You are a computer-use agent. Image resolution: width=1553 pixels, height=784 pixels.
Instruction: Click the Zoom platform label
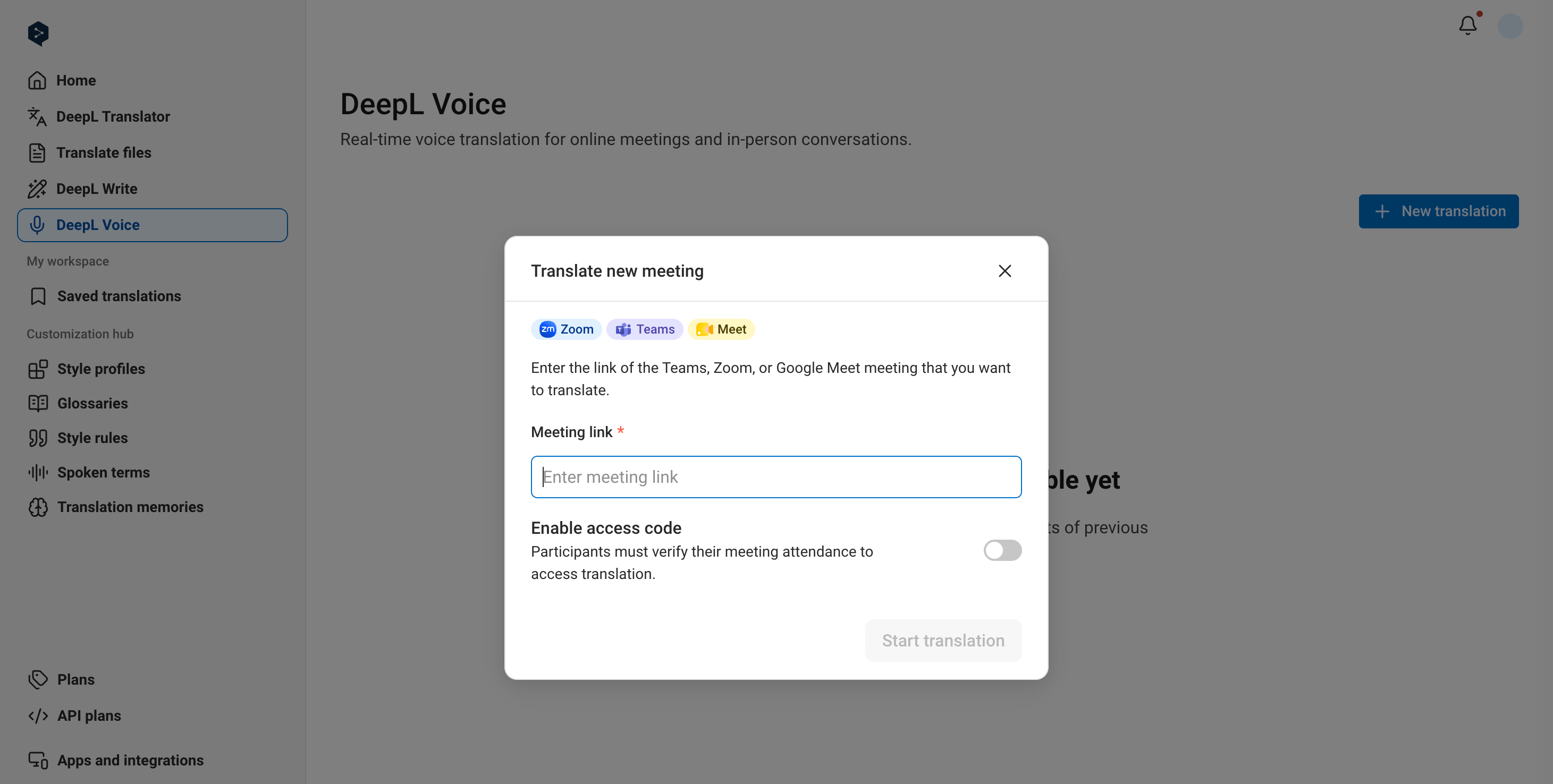[x=577, y=329]
